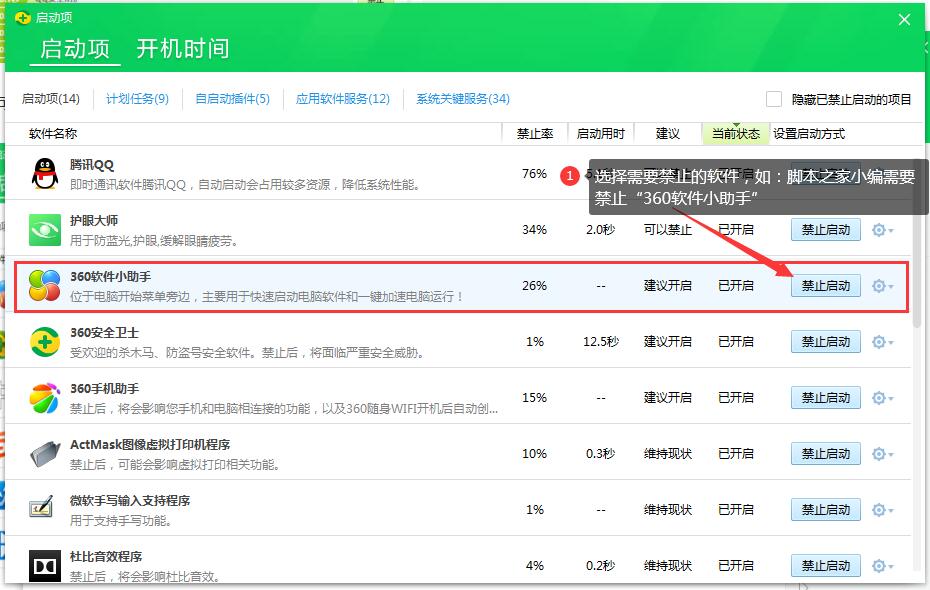Click 禁止启动 button for 360软件小助手
Screen dimensions: 930x590
click(x=825, y=286)
